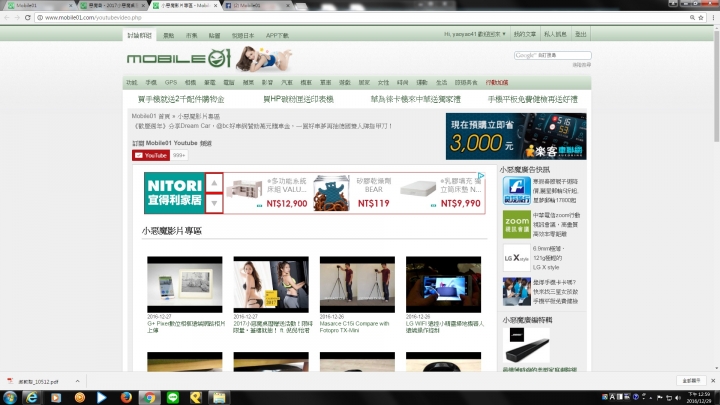Bookmark this page with the star icon
This screenshot has width=720, height=405.
(x=701, y=17)
